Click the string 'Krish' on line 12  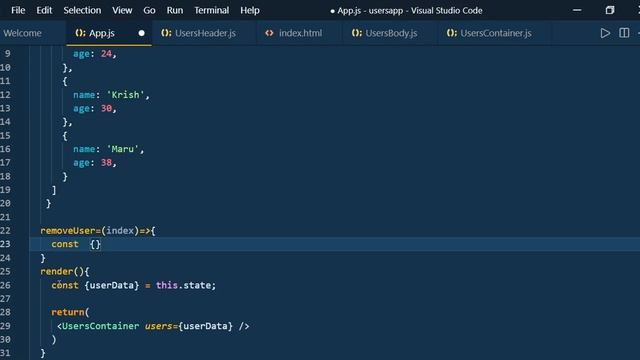pyautogui.click(x=126, y=95)
